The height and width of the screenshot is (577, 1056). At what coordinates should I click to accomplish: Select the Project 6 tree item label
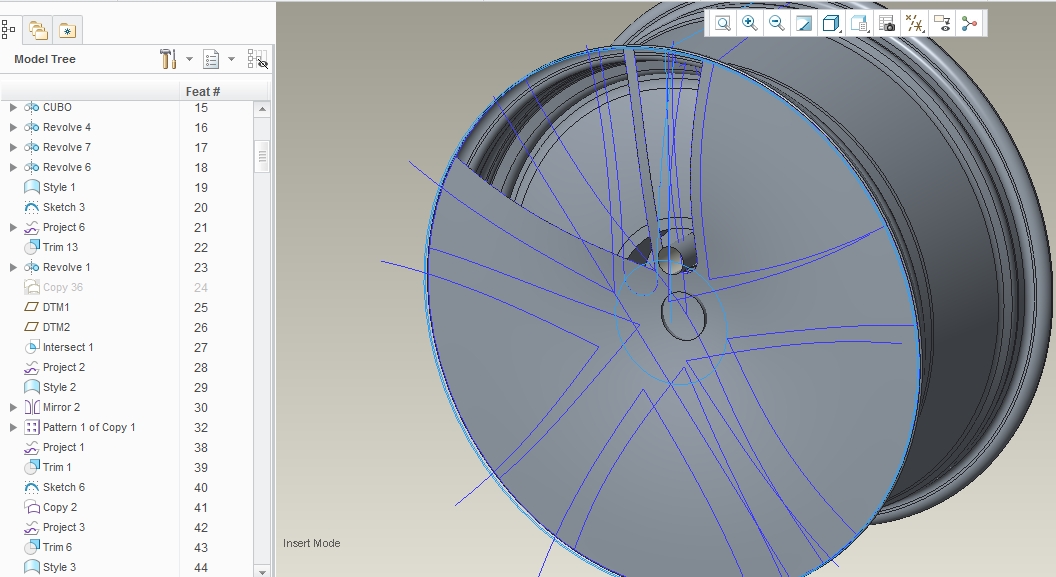tap(64, 227)
